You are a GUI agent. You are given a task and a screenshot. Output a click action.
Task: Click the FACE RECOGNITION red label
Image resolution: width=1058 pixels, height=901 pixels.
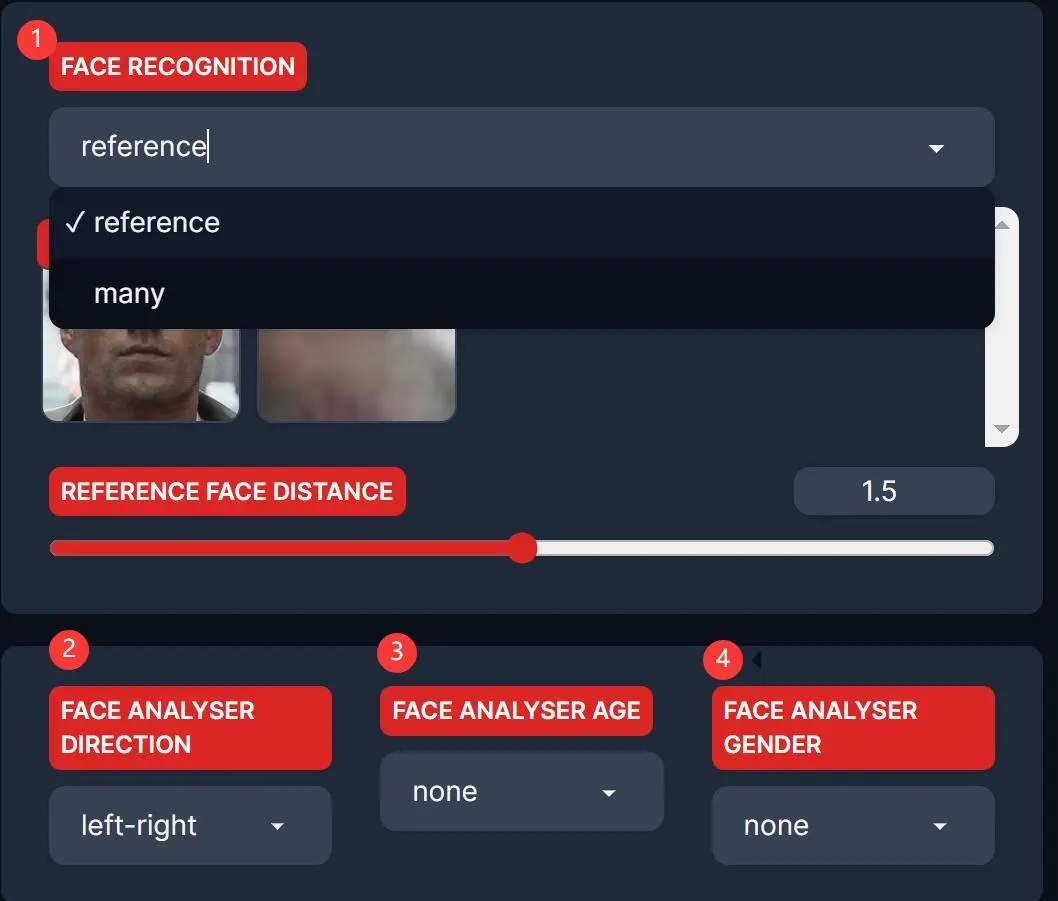coord(178,67)
